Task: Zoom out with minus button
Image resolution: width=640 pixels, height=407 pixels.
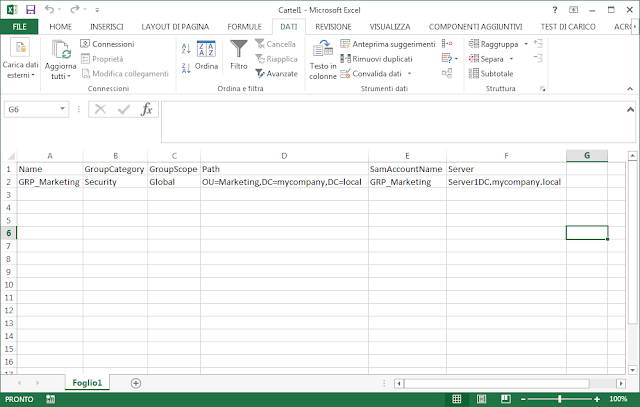Action: pyautogui.click(x=524, y=399)
